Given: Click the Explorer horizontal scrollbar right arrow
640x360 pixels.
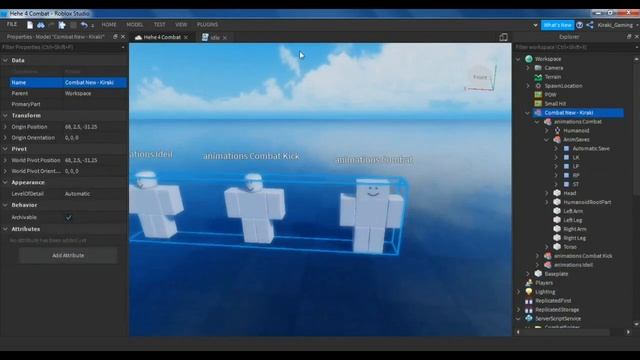Looking at the screenshot, I should pyautogui.click(x=628, y=332).
